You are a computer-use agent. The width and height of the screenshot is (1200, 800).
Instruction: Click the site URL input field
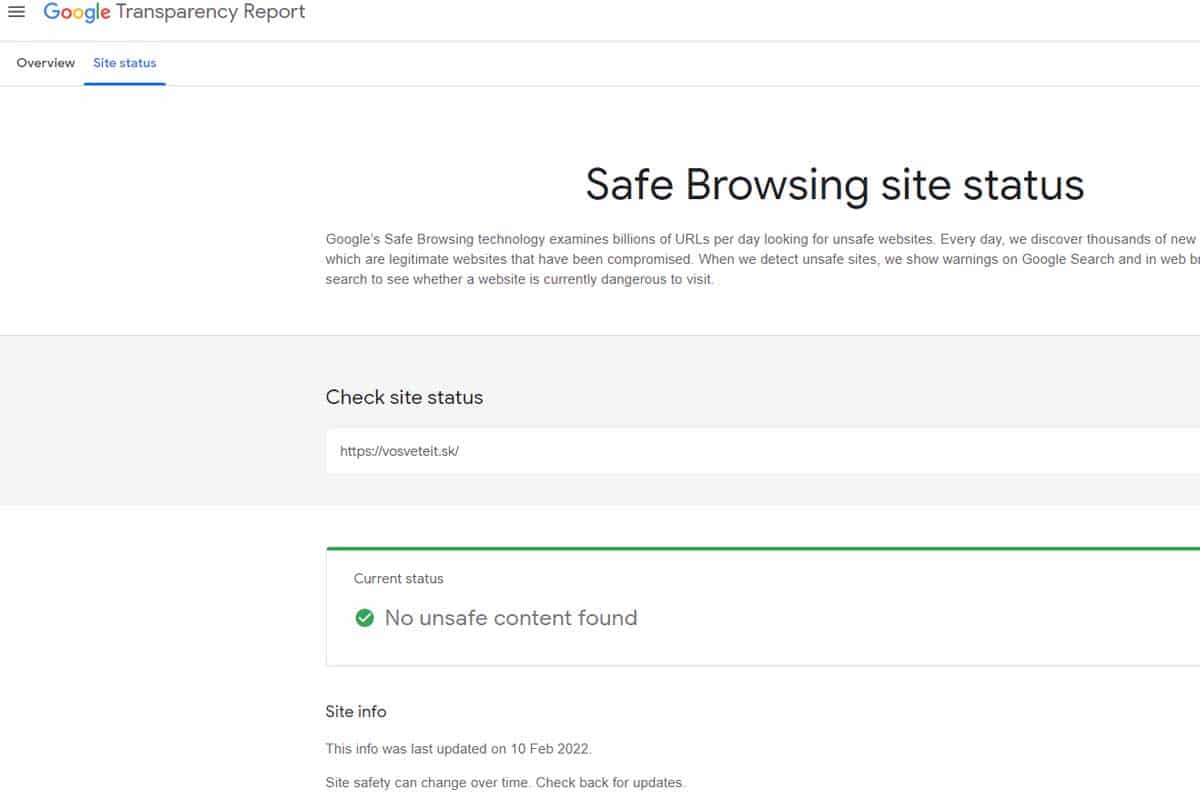tap(762, 451)
